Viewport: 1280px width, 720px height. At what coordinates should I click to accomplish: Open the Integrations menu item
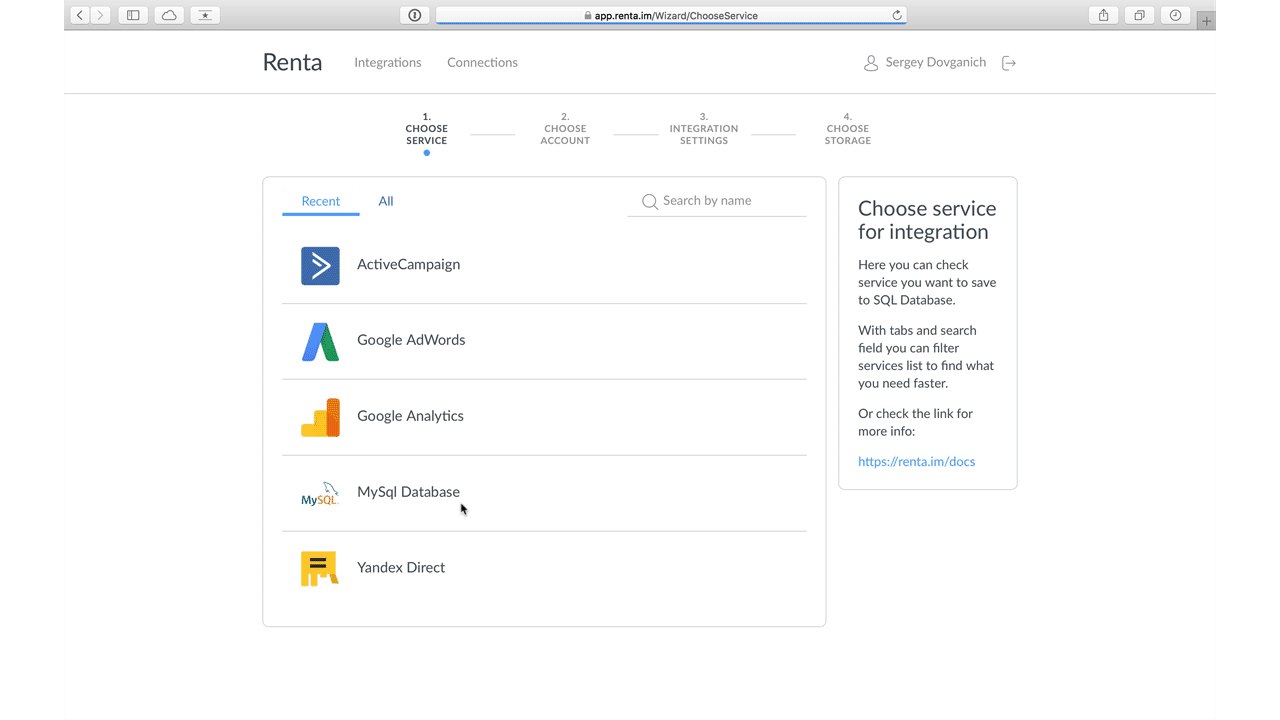click(388, 63)
